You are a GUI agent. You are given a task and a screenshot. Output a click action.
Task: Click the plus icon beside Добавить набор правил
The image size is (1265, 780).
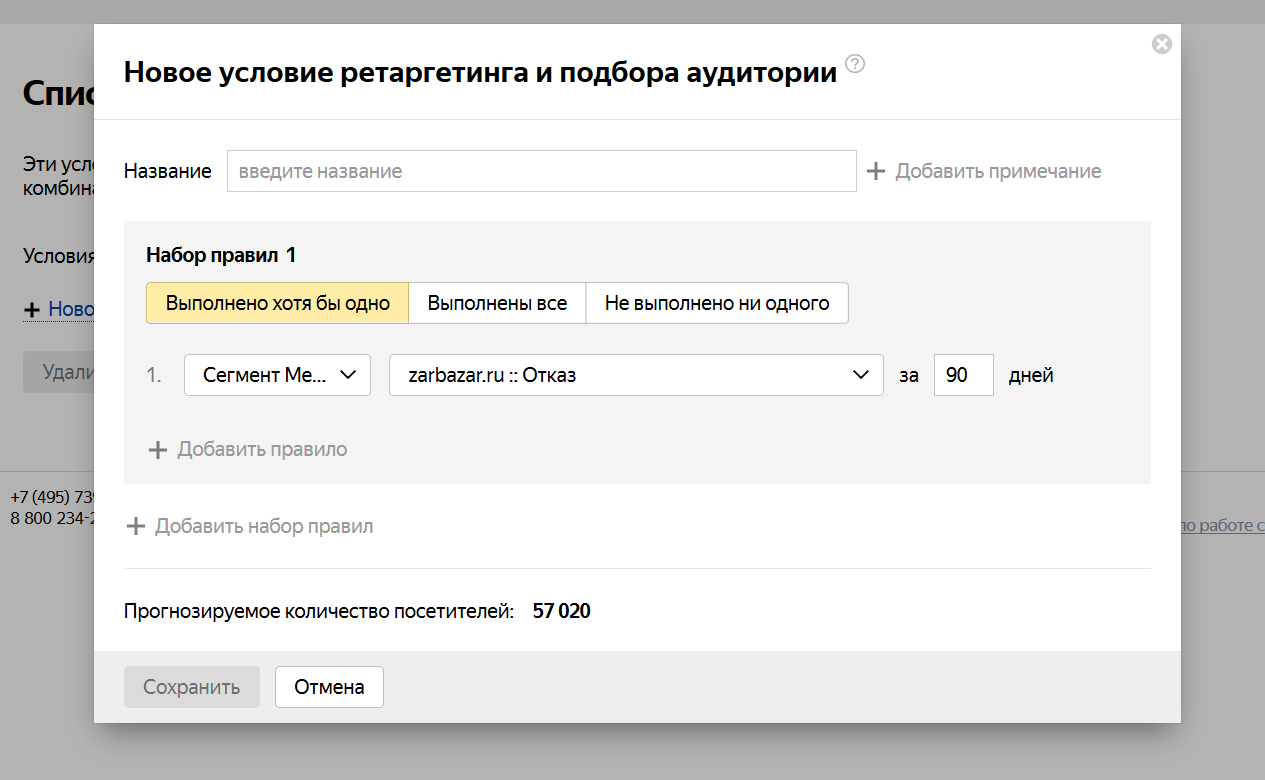click(x=135, y=526)
